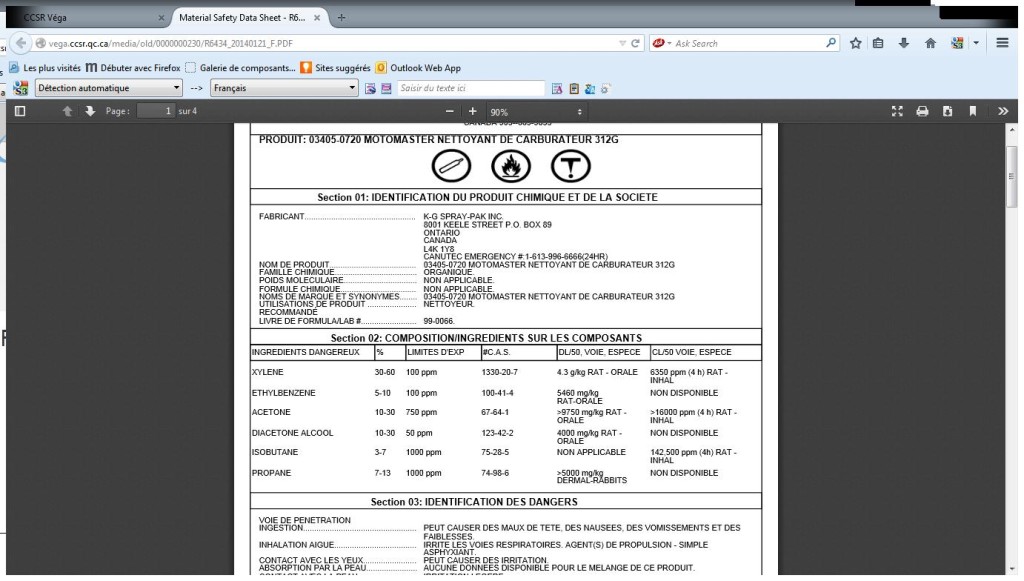Image resolution: width=1024 pixels, height=581 pixels.
Task: Go to next PDF page arrow
Action: 90,112
